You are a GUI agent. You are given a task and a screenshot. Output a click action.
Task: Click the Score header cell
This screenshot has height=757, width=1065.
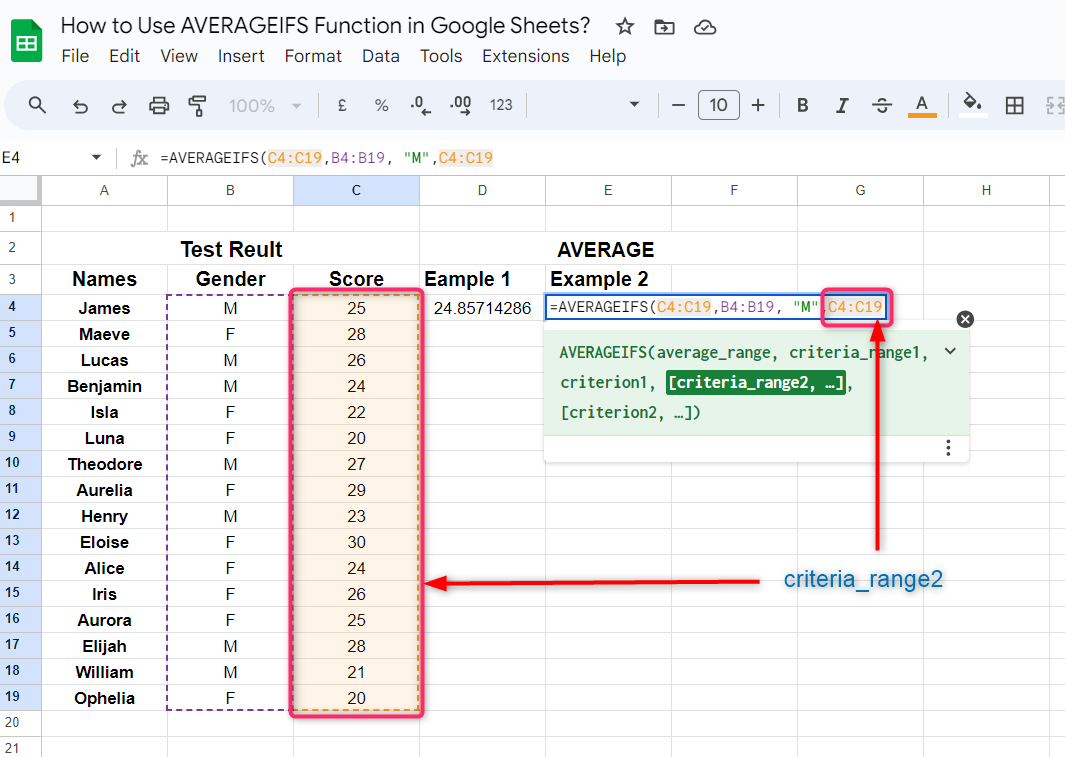[356, 279]
